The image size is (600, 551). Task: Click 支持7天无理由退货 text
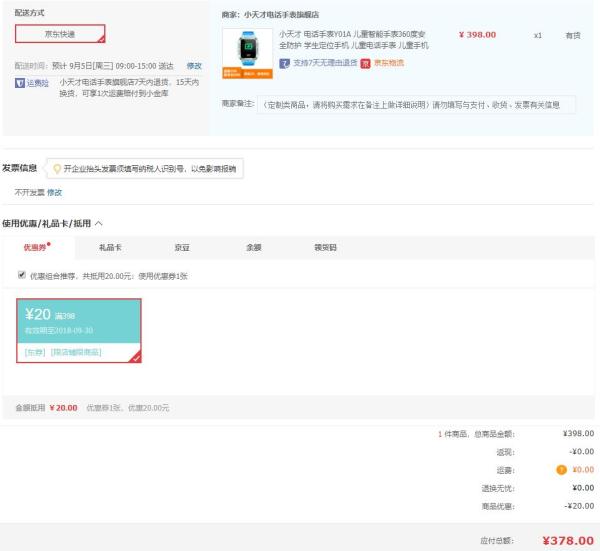[x=325, y=63]
